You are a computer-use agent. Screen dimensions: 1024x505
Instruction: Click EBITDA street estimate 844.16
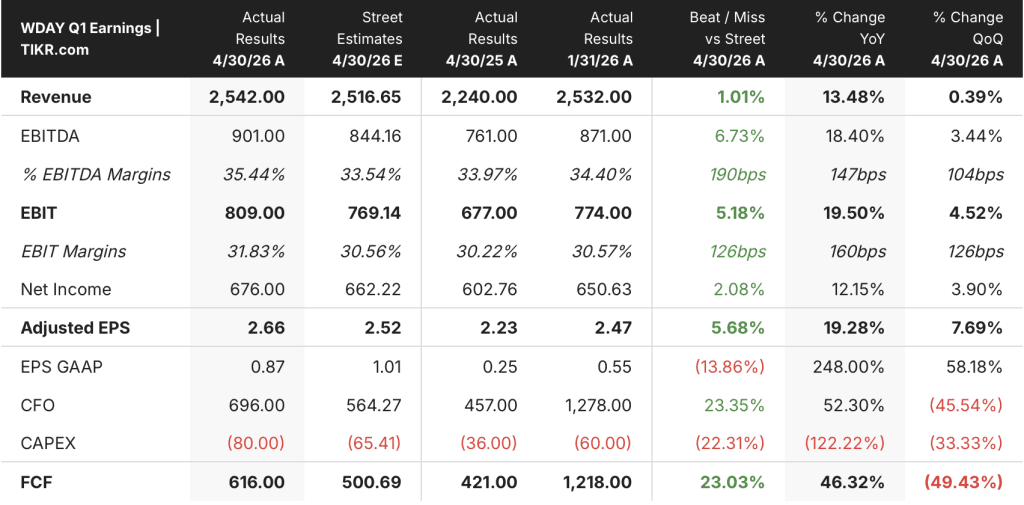(x=374, y=137)
